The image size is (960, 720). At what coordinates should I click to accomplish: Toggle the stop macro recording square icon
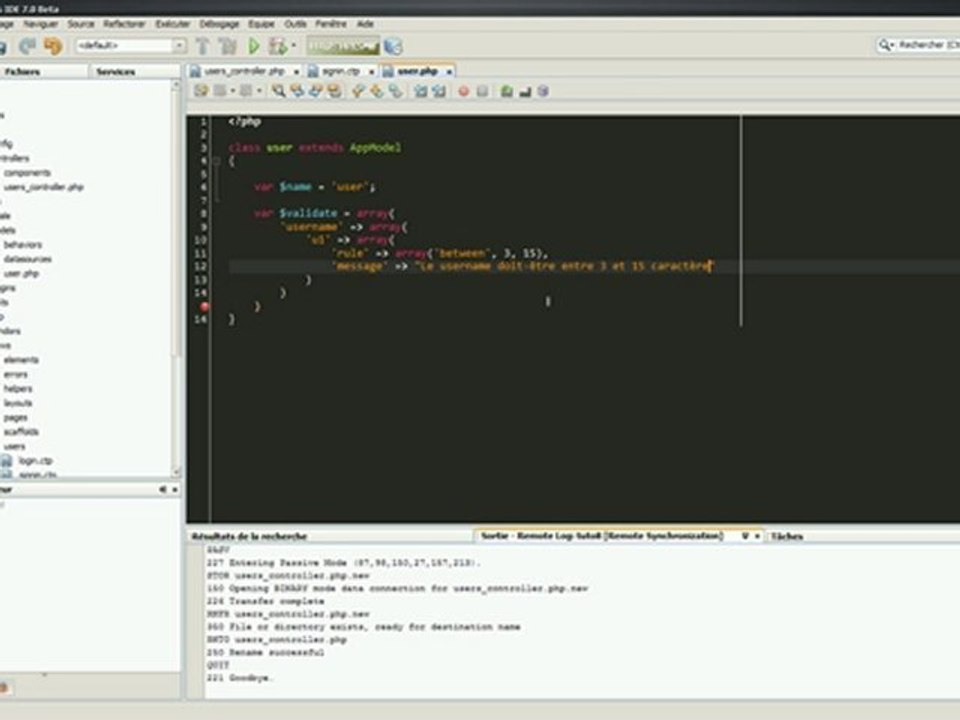482,91
